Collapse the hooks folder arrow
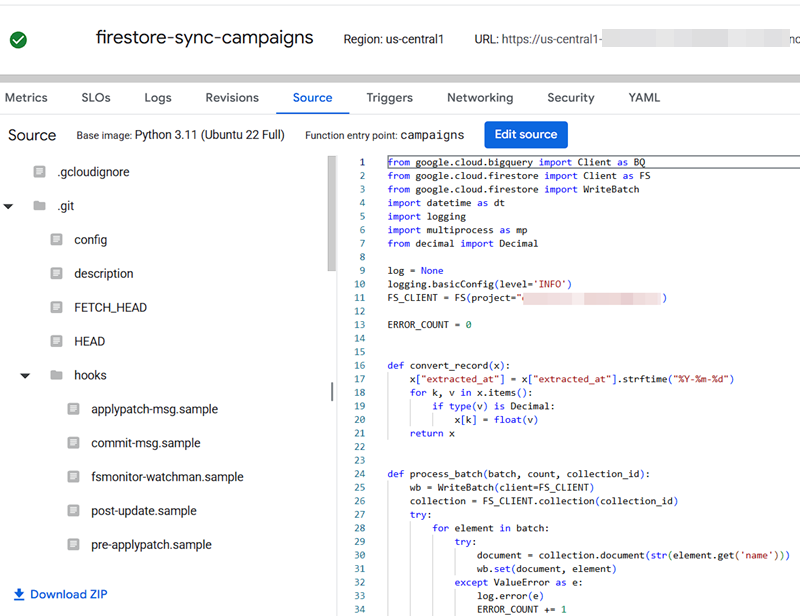Viewport: 800px width, 616px height. (25, 376)
